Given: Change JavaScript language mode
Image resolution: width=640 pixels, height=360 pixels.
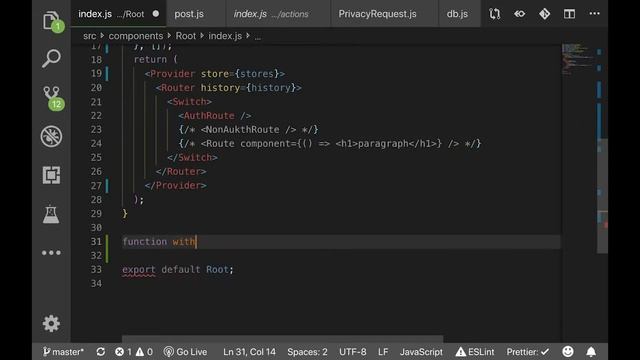Looking at the screenshot, I should (421, 352).
